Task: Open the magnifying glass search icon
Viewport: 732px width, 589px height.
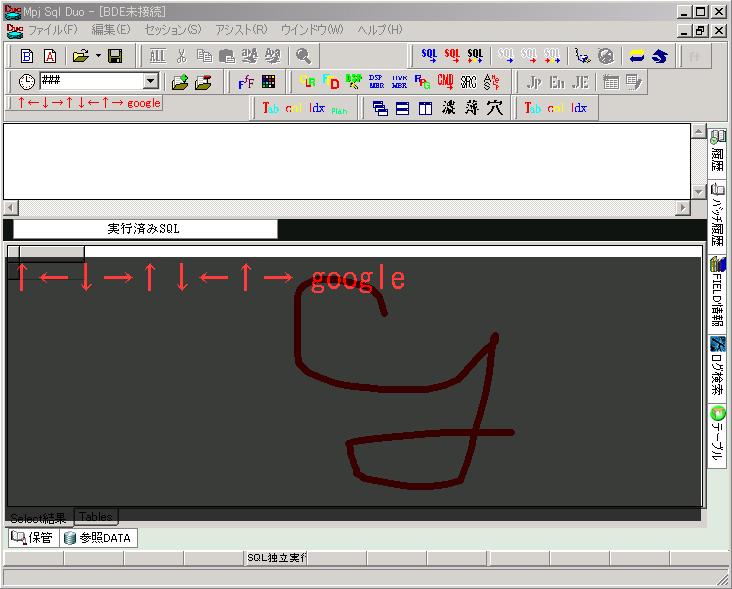Action: click(x=303, y=56)
